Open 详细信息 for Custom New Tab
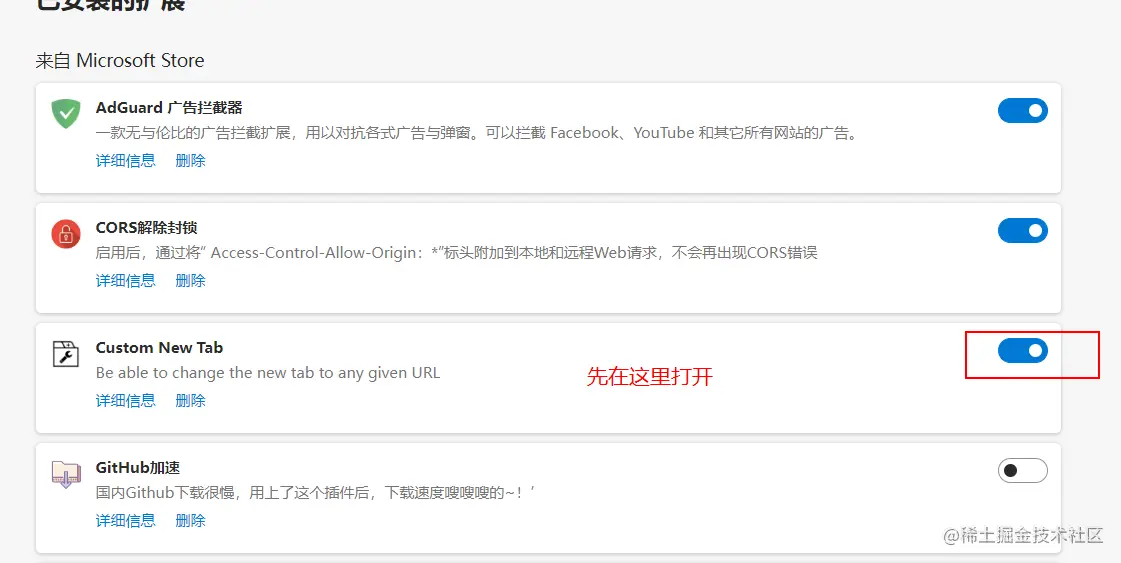1121x563 pixels. click(x=126, y=401)
